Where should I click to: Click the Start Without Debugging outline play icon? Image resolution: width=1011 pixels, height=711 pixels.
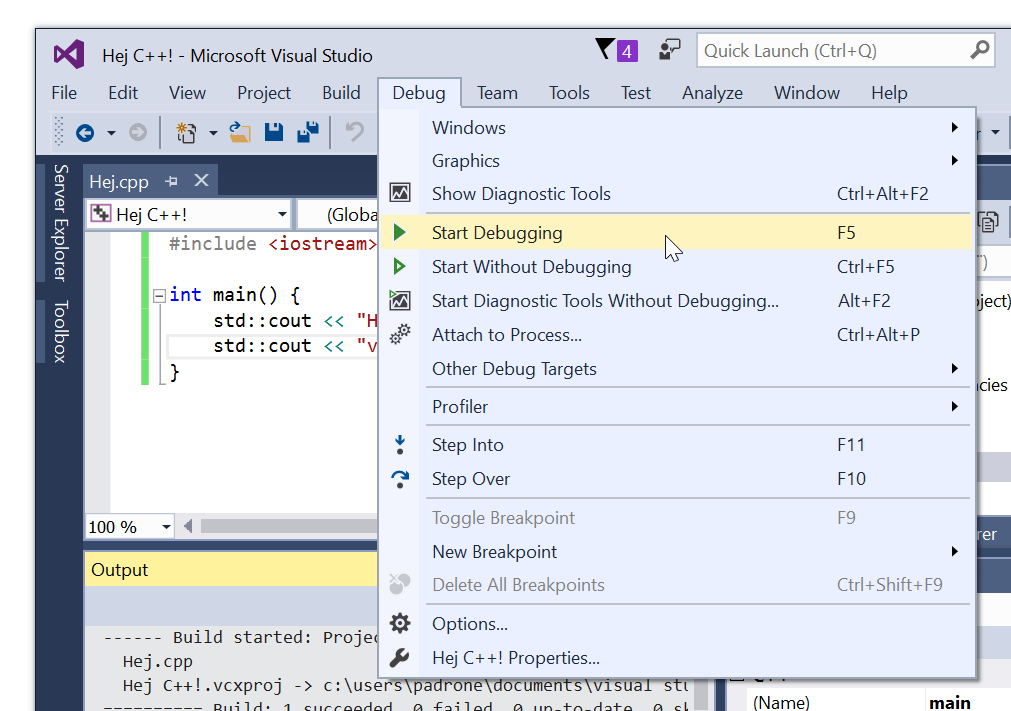(x=400, y=266)
